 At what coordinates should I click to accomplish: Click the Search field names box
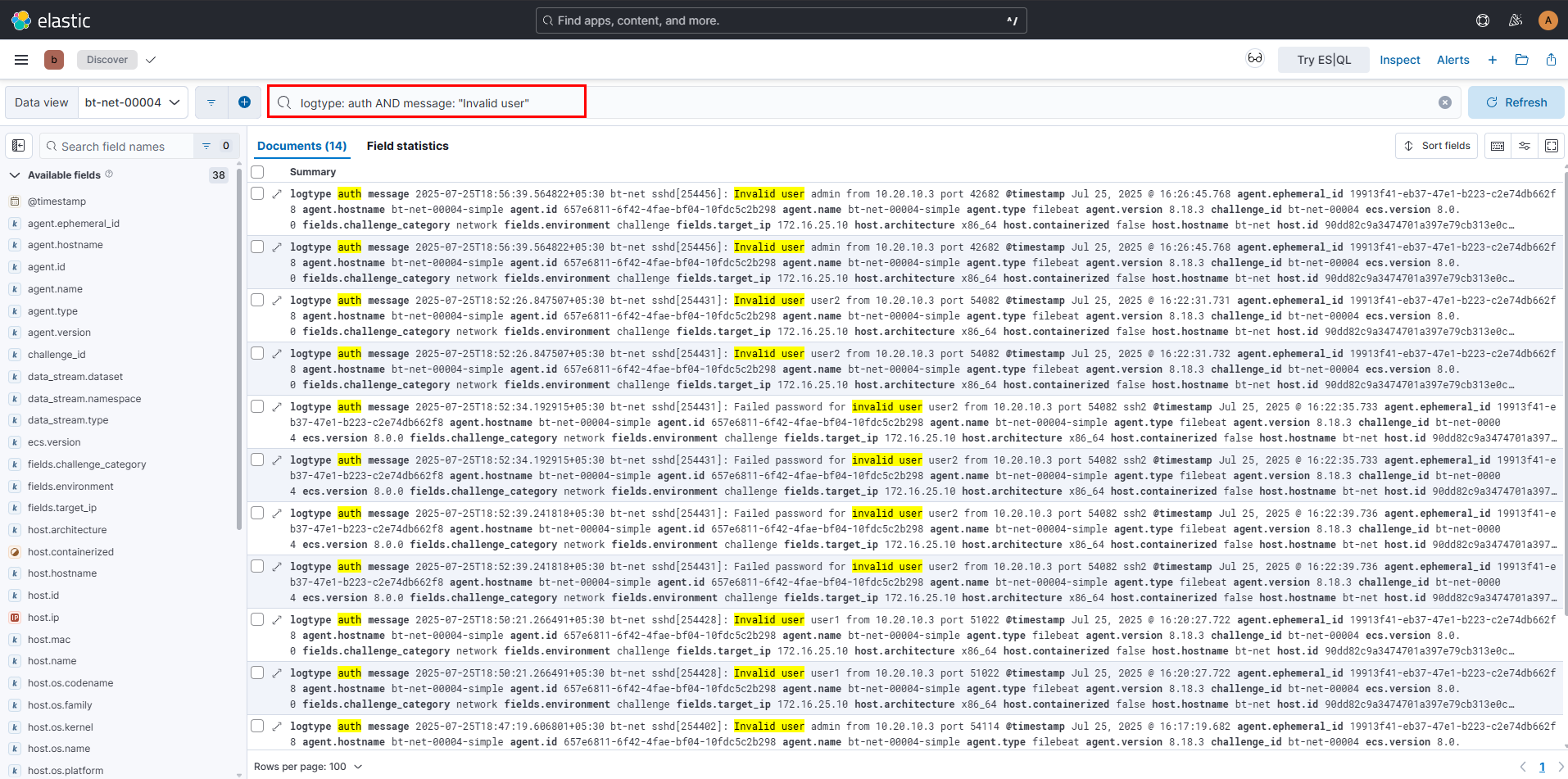[116, 146]
